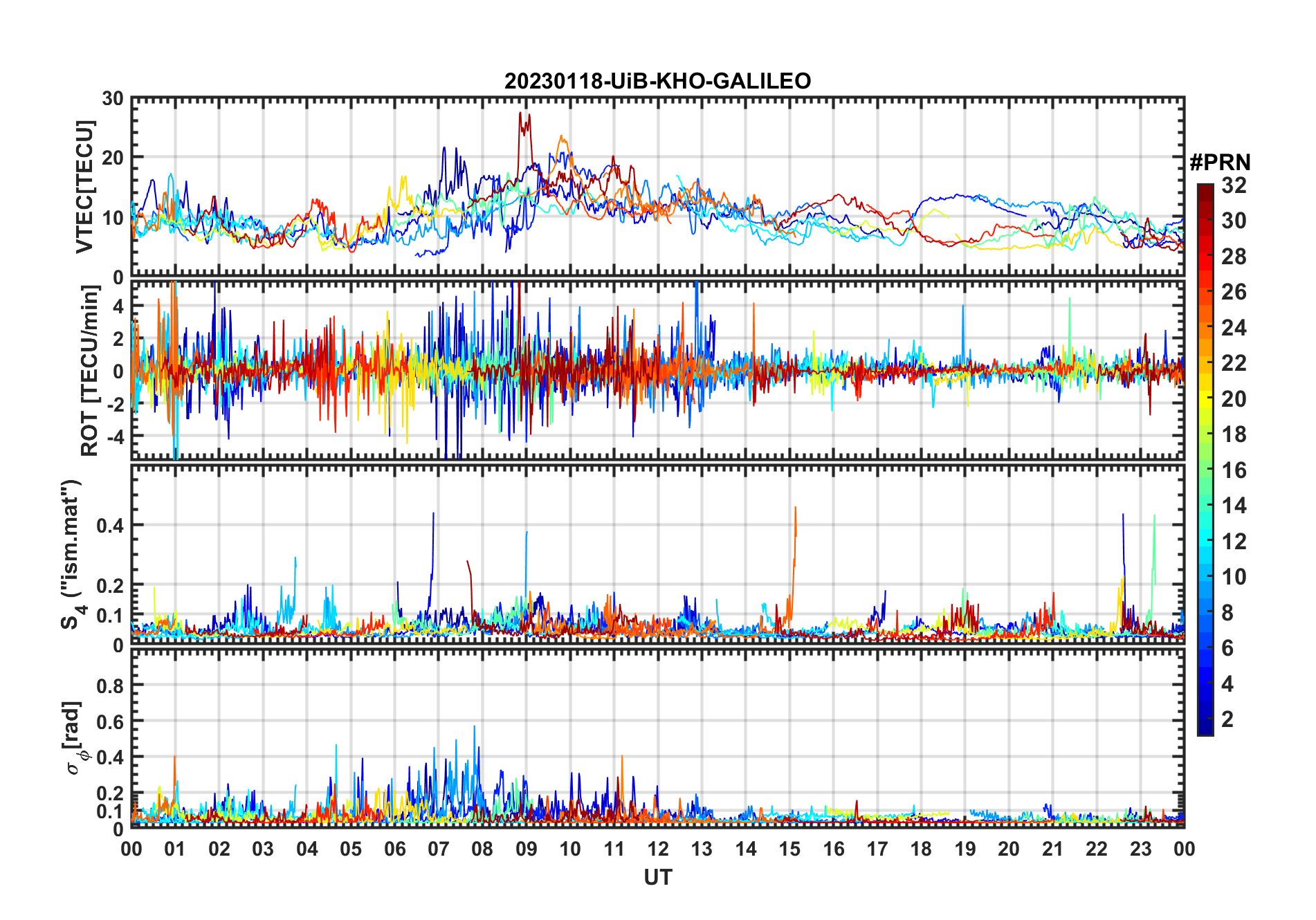Click the #PRN colorbar heading

click(1220, 163)
